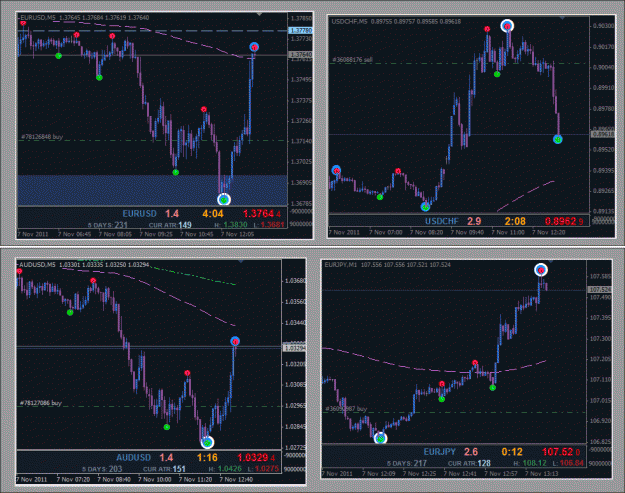Click the blue-circled red marker at EURUSD latest high

254,47
